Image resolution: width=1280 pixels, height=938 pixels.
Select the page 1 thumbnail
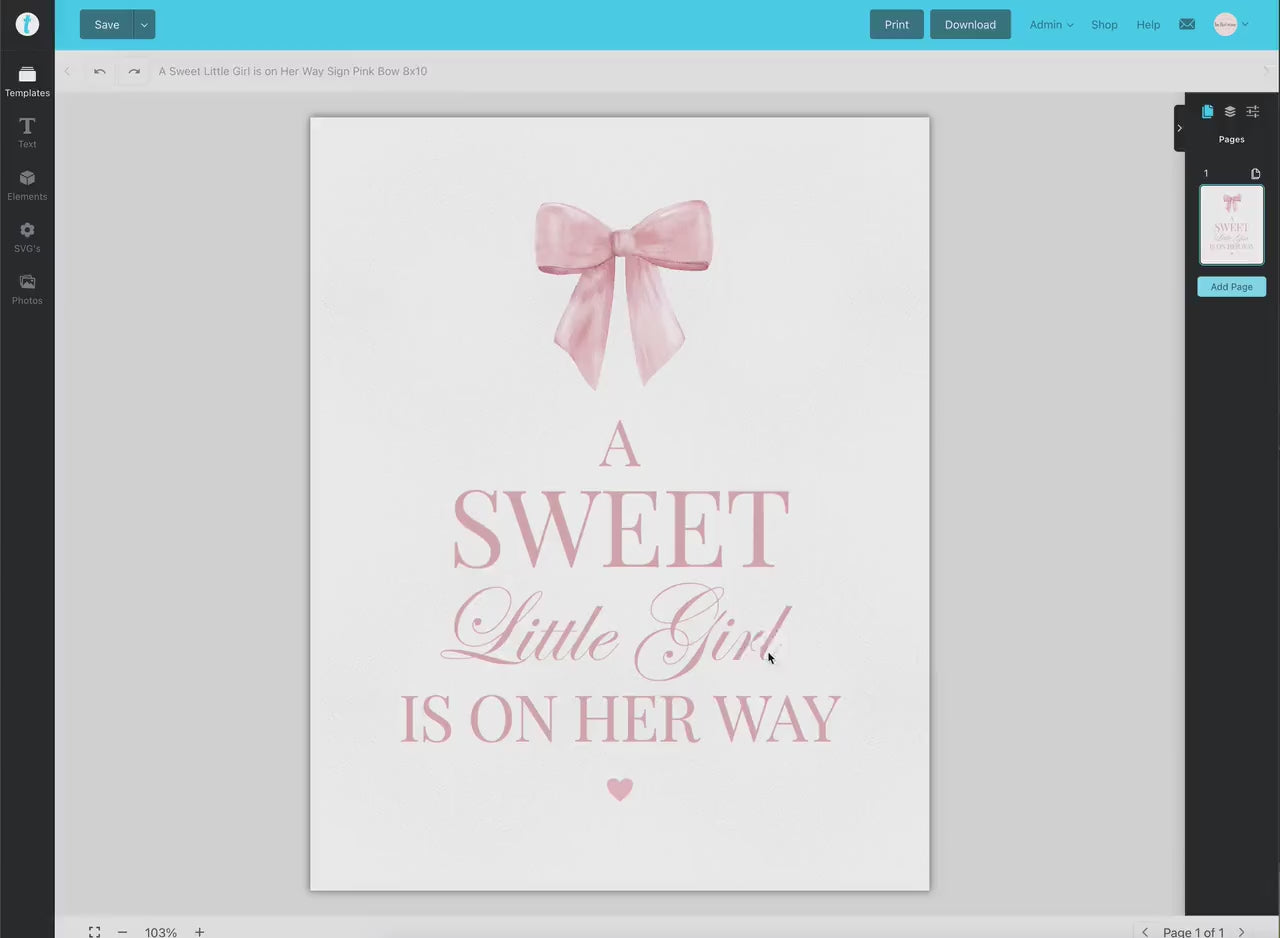1231,225
